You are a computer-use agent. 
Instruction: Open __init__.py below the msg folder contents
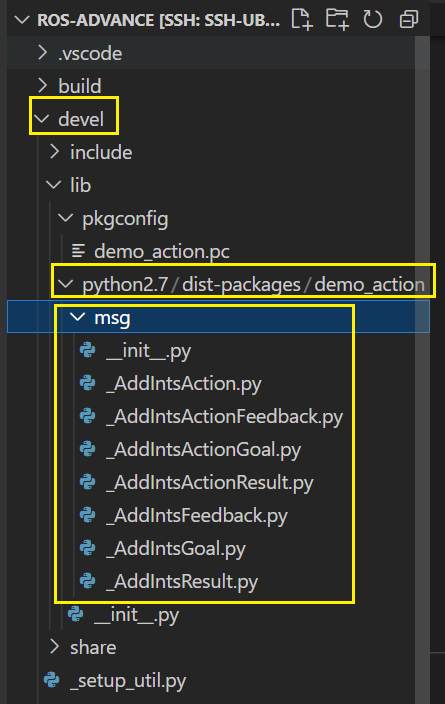(137, 615)
